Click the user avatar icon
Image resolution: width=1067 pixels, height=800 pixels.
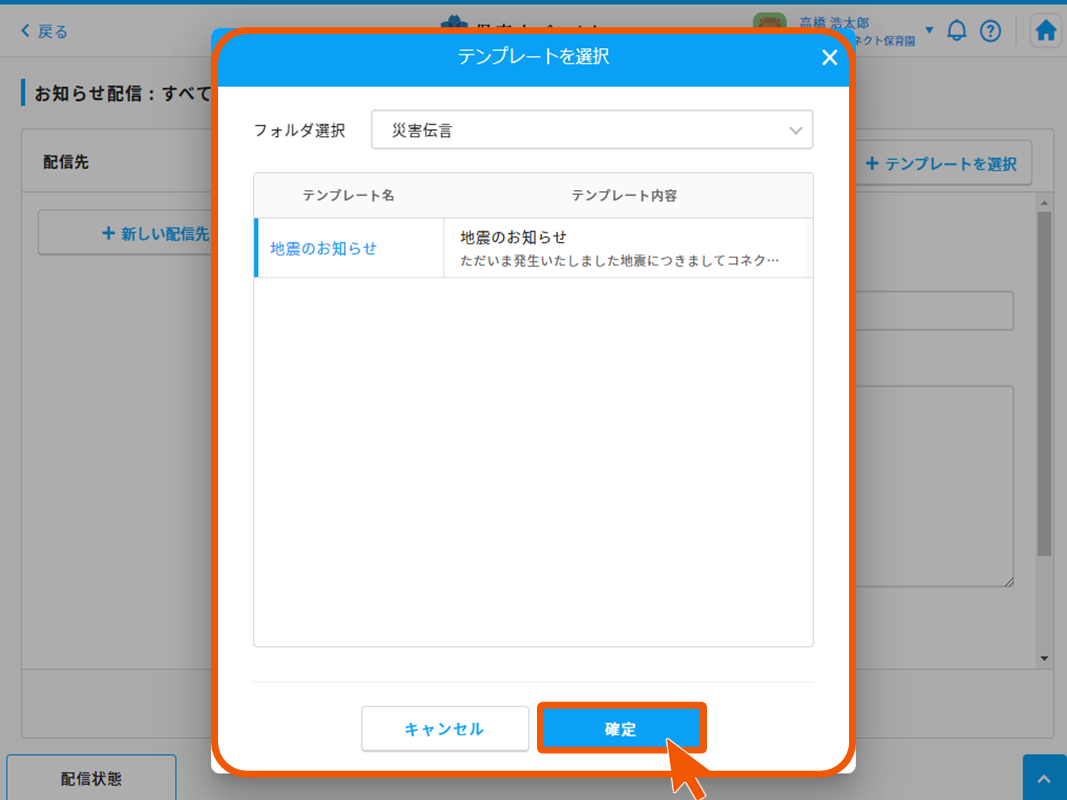[770, 30]
